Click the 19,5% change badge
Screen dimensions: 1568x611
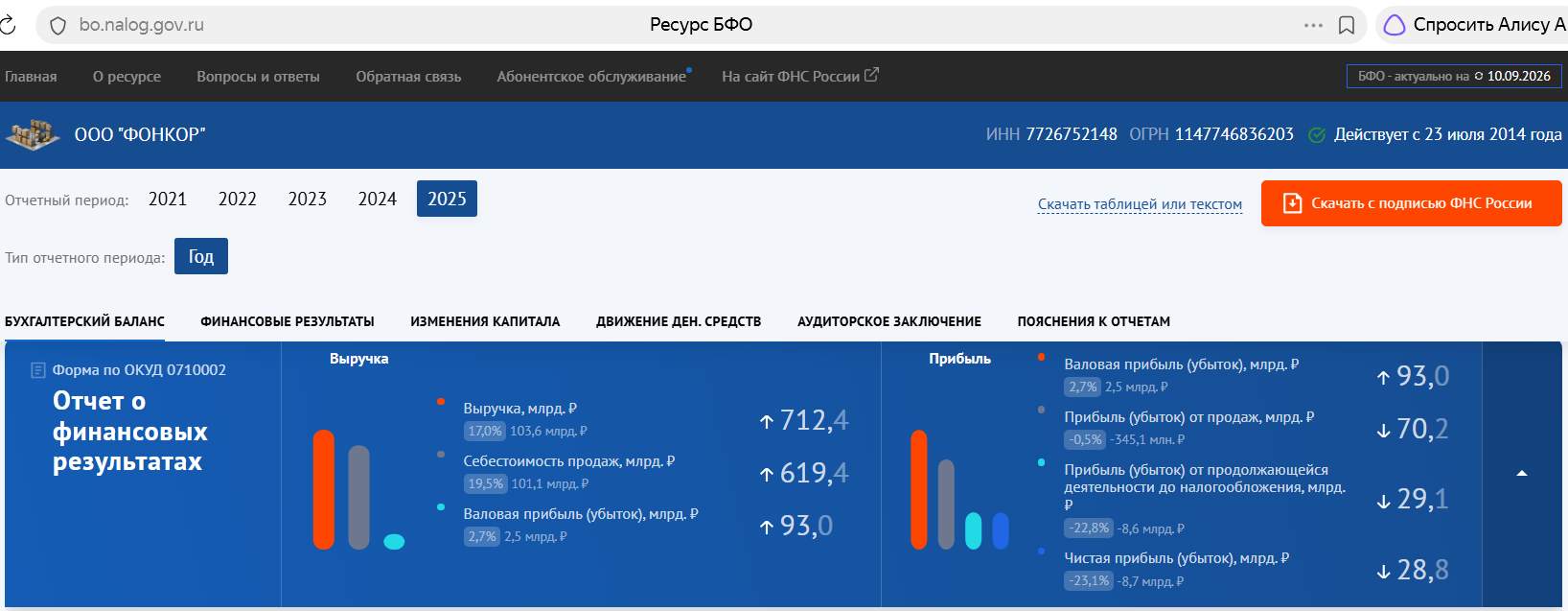click(485, 484)
